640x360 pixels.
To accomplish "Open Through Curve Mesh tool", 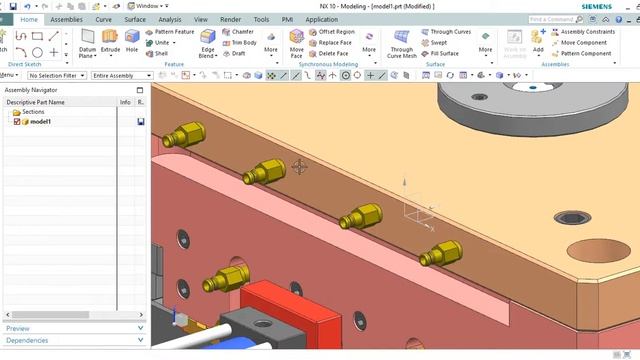I will coord(402,44).
